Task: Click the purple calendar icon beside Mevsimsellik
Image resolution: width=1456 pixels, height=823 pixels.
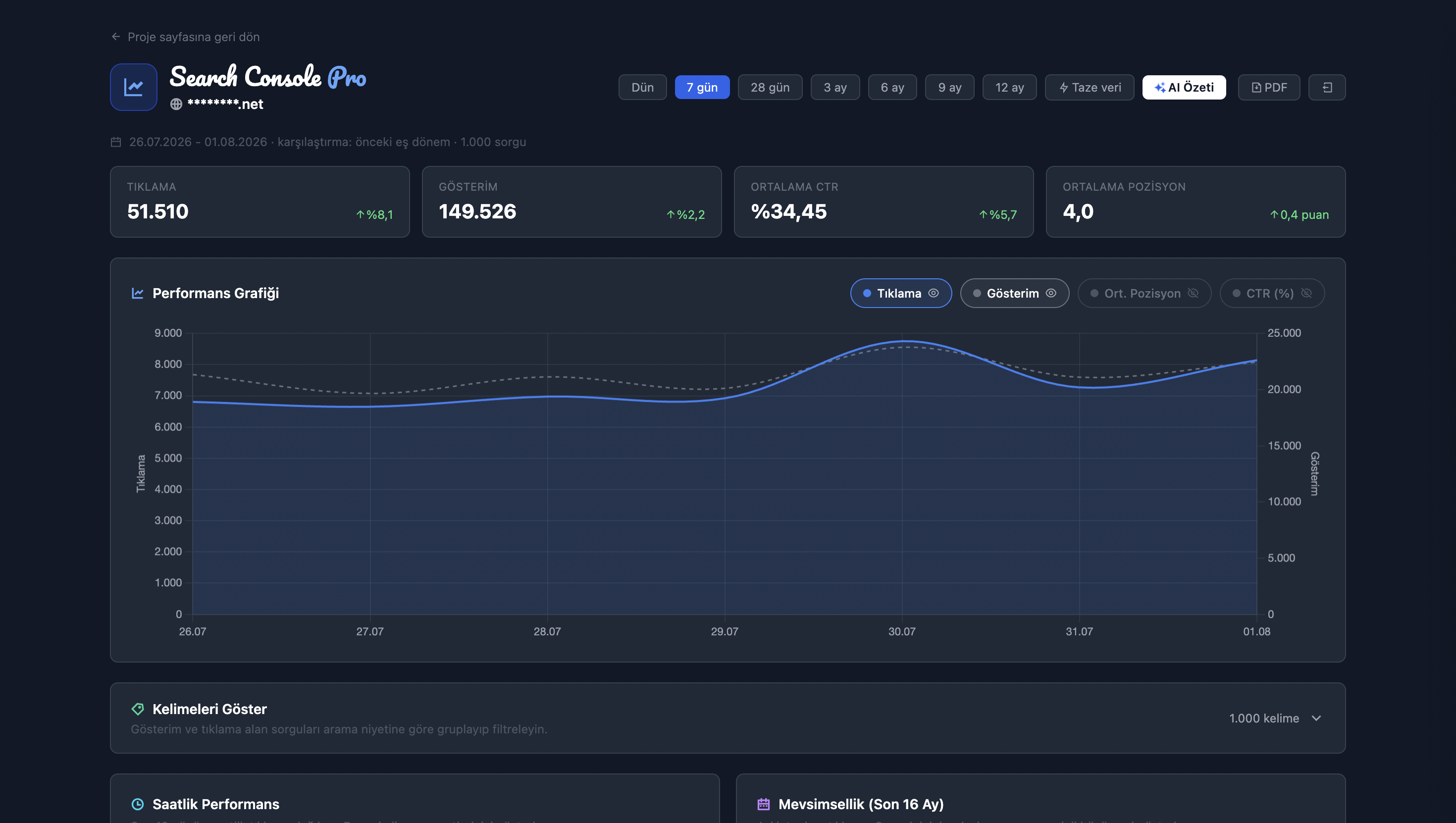Action: coord(764,804)
